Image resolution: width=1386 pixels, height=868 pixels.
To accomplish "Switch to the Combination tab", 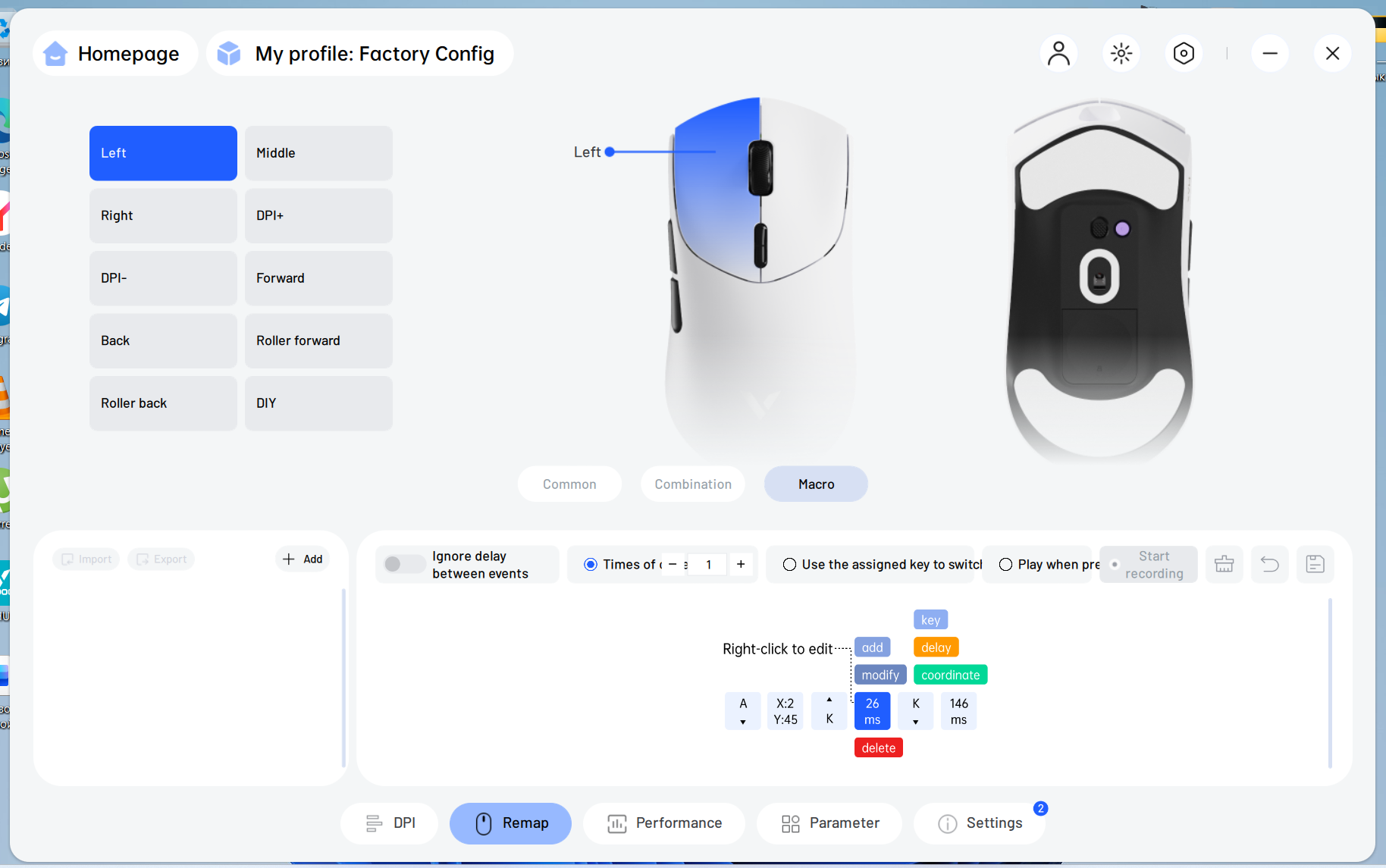I will click(x=693, y=484).
